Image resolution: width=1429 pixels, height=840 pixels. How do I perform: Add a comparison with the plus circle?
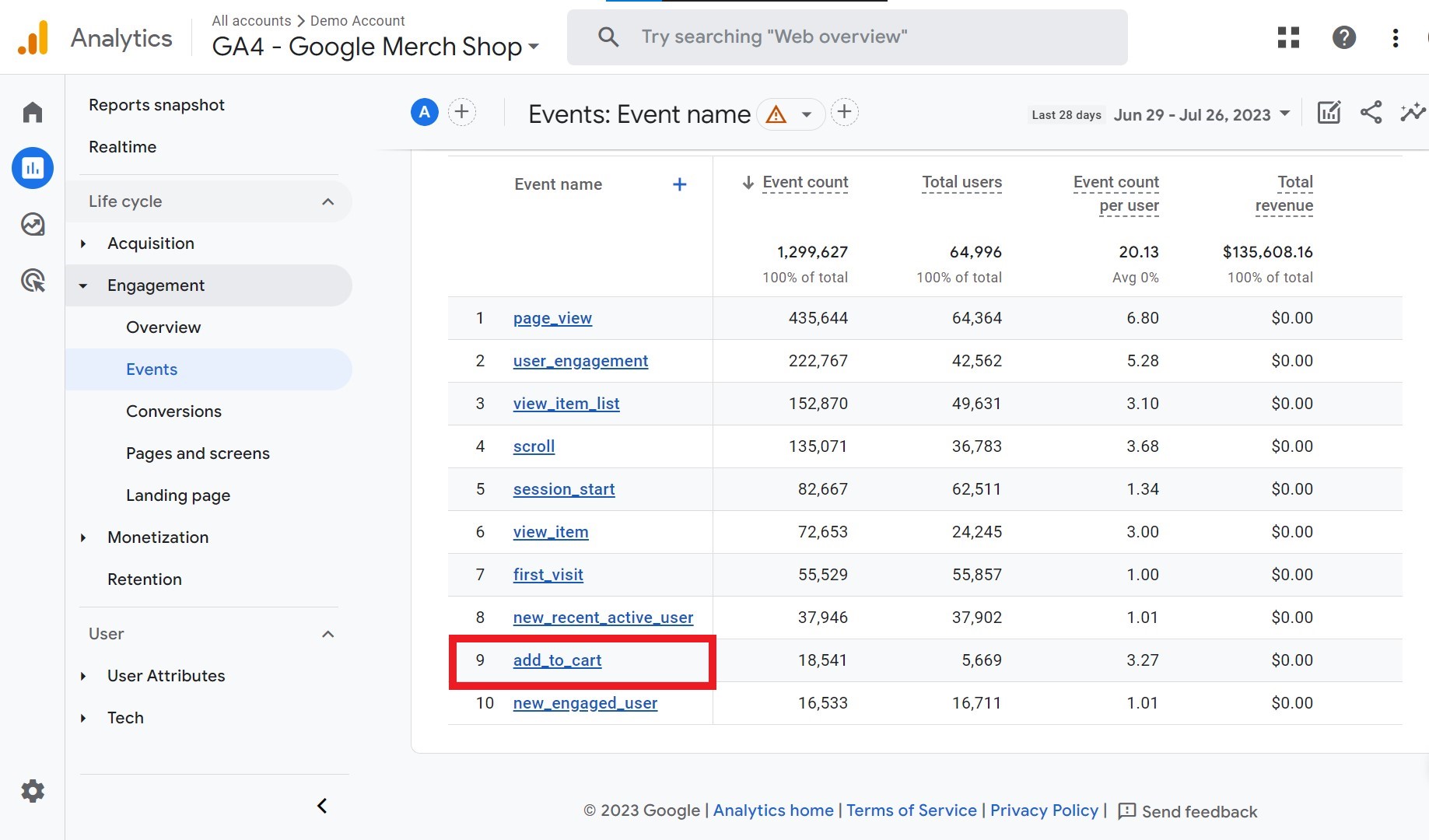click(x=462, y=113)
